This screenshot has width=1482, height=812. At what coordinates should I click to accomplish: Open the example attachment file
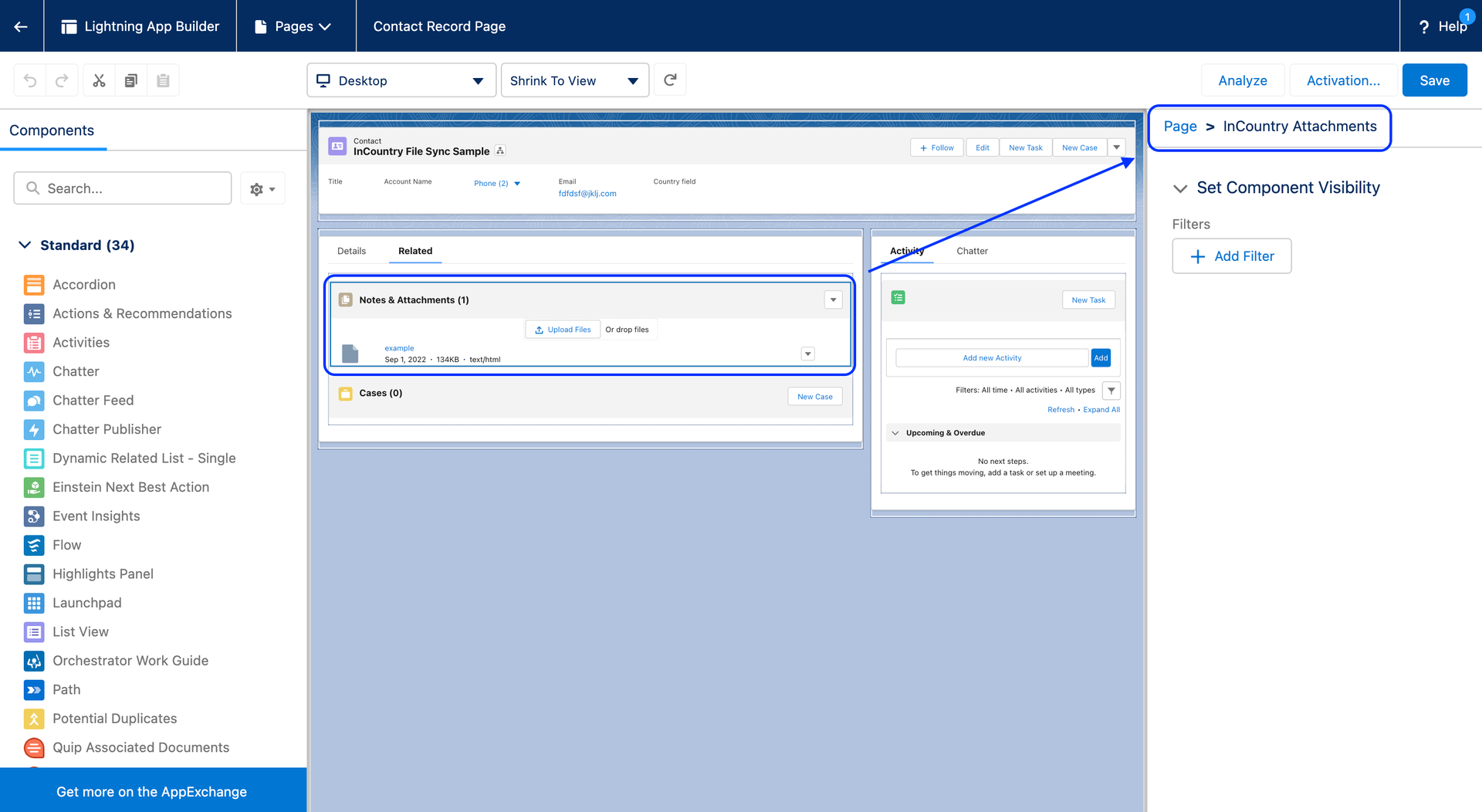tap(399, 348)
